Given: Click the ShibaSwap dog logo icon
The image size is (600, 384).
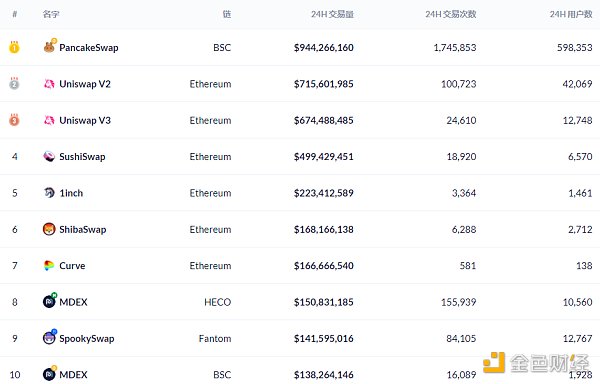Looking at the screenshot, I should [49, 229].
